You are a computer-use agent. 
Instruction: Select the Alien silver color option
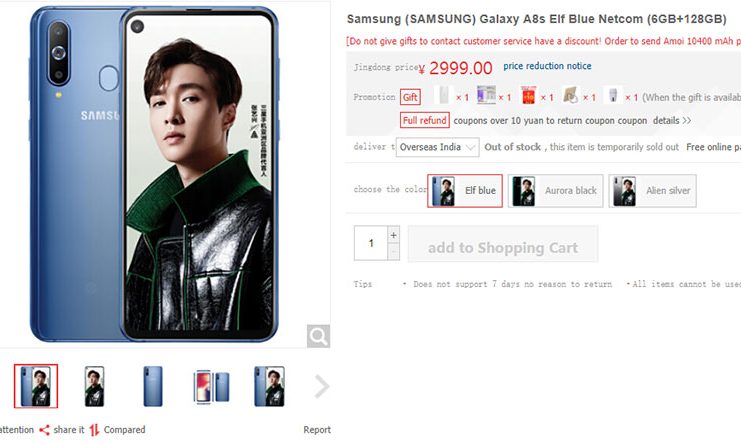pyautogui.click(x=653, y=191)
